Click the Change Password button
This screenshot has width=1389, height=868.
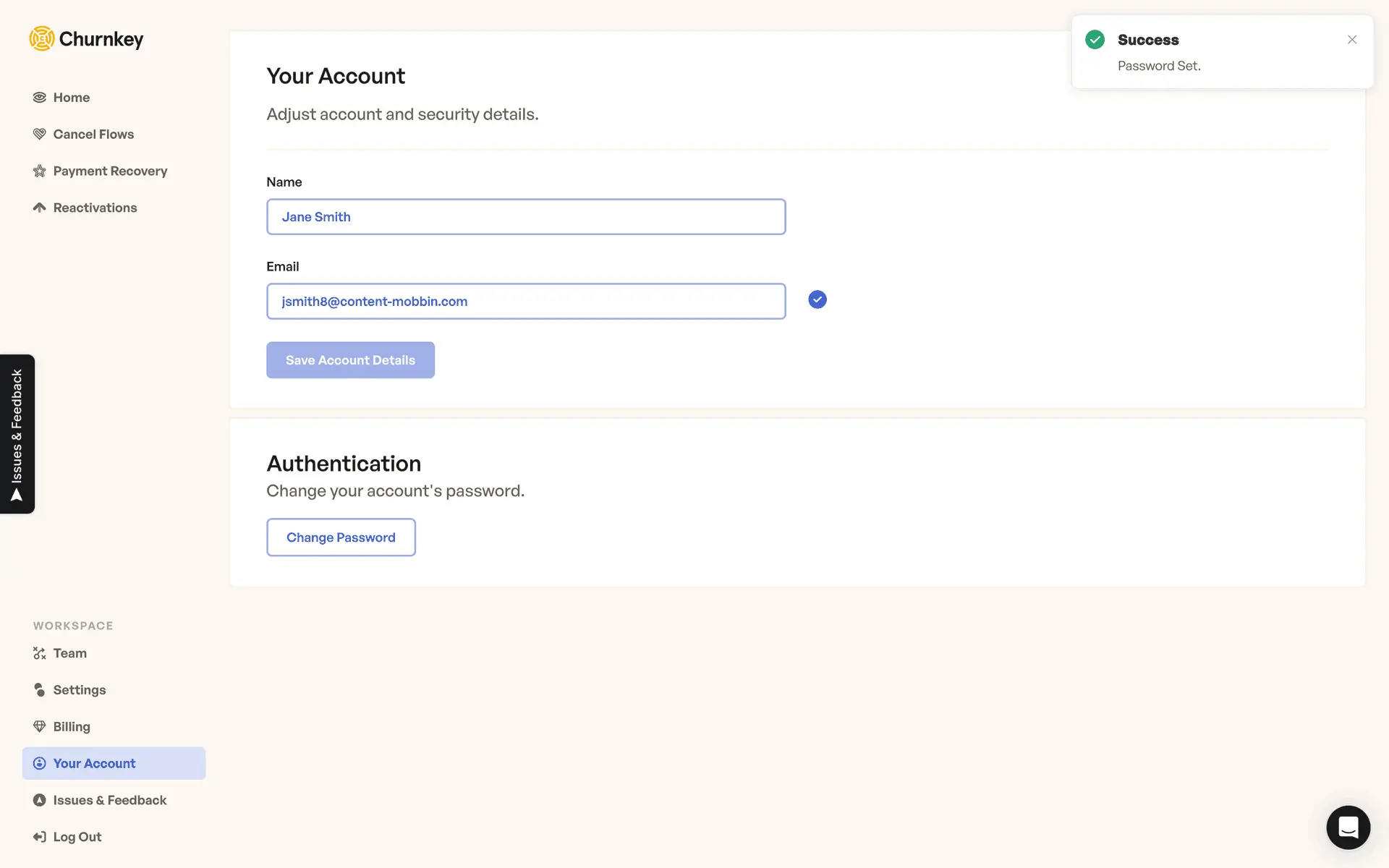pos(341,537)
